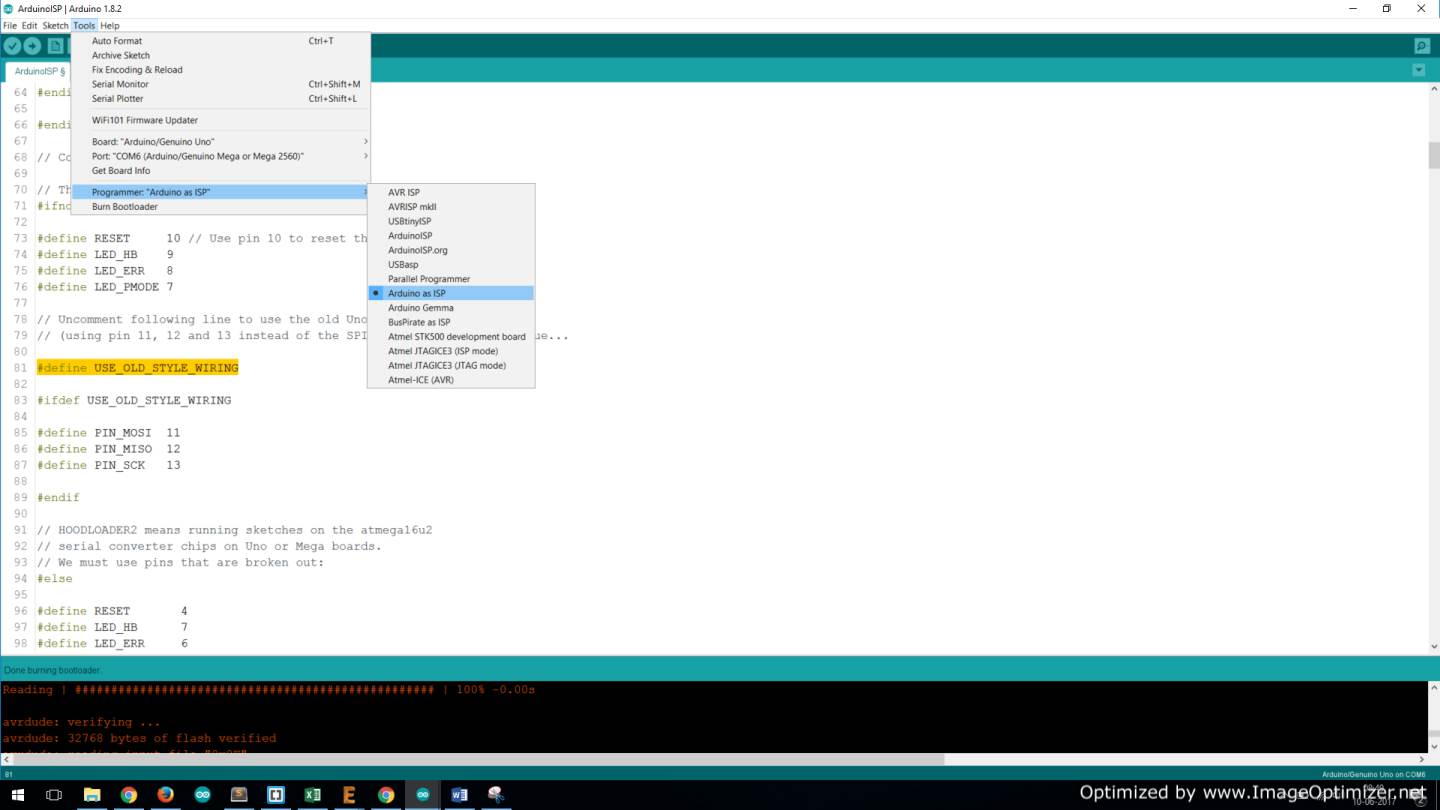Click the "#define PIN_SCK 13" line
1440x810 pixels.
click(109, 465)
